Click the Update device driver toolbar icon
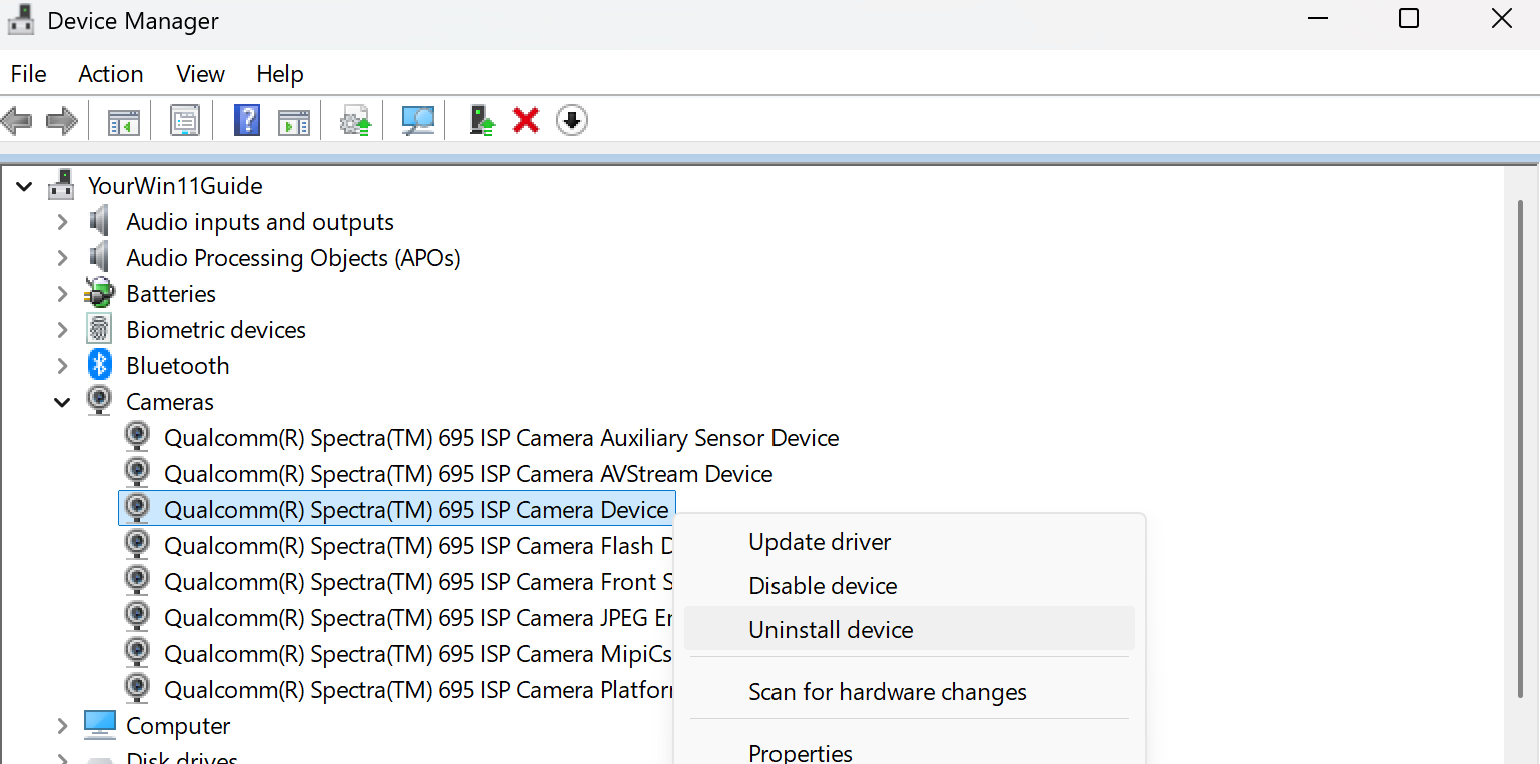1540x764 pixels. [356, 121]
